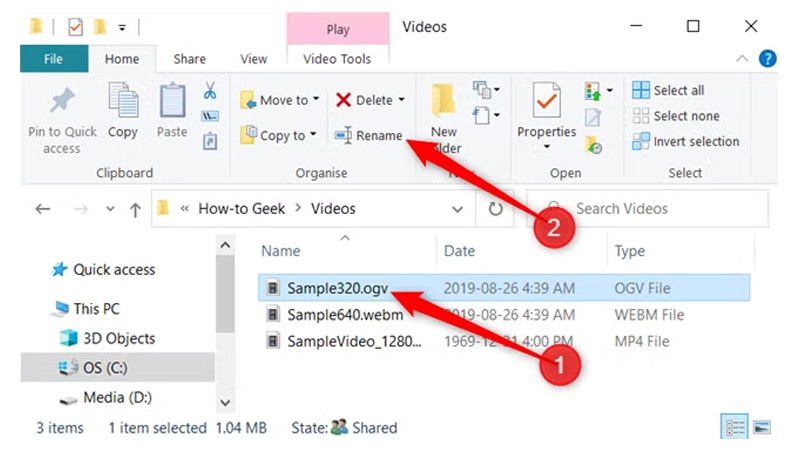Expand the Properties dropdown arrow

(546, 147)
